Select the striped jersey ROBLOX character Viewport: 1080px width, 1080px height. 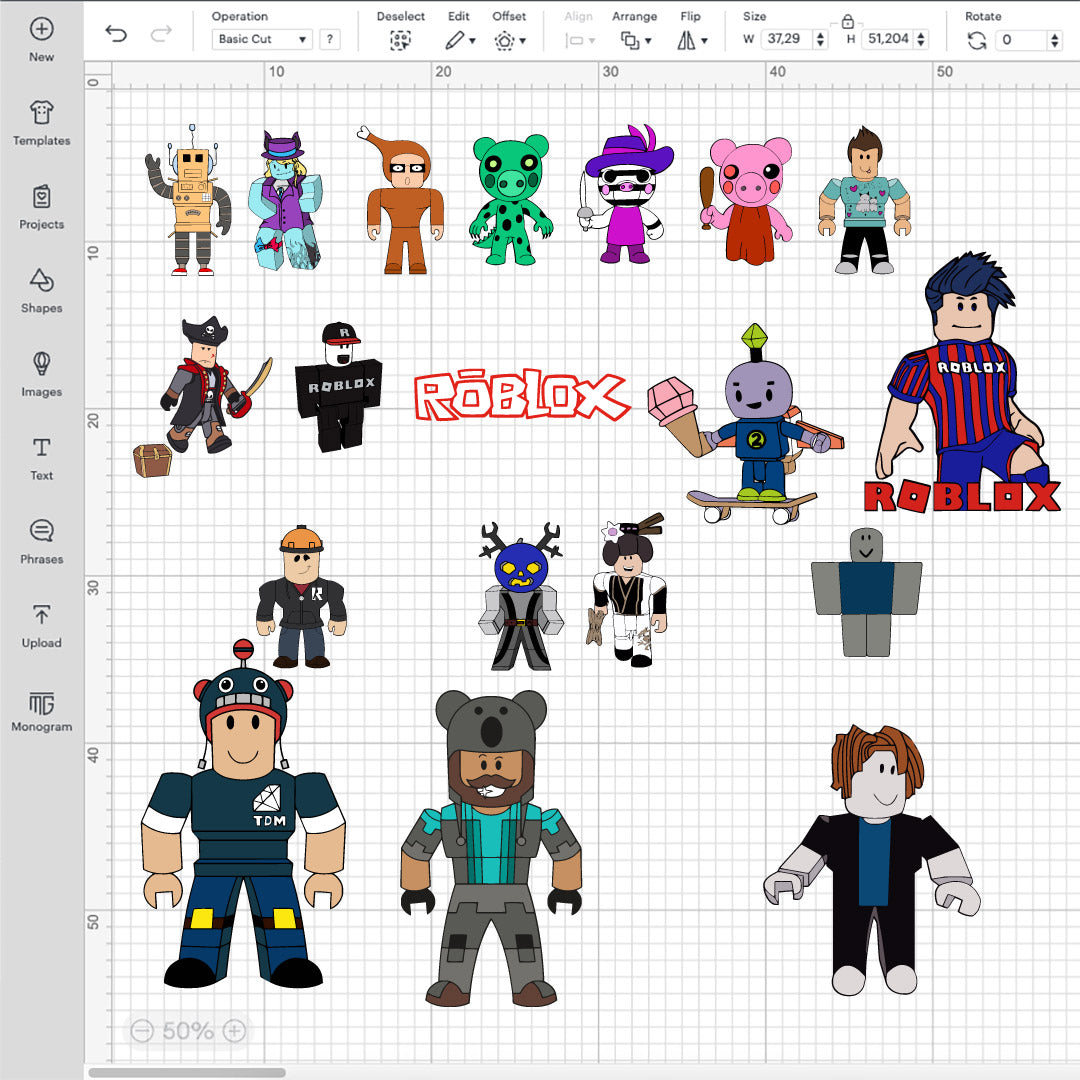pos(962,382)
